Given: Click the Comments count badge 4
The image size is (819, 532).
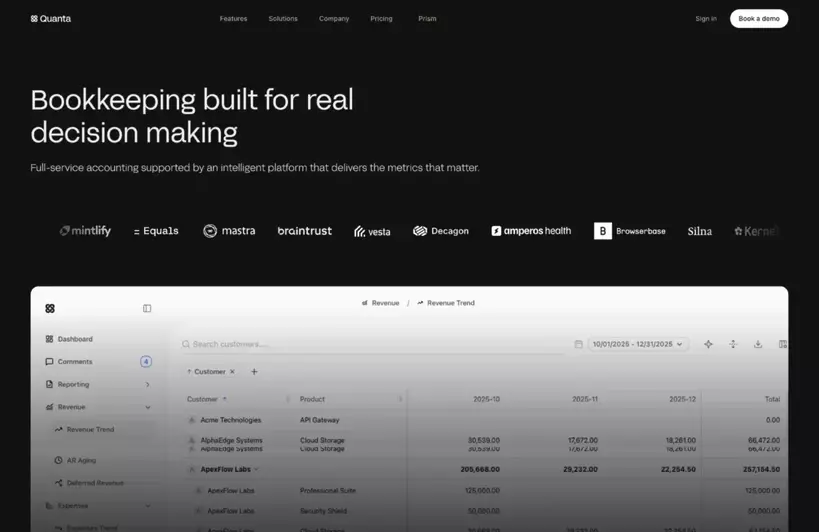Looking at the screenshot, I should [x=146, y=361].
